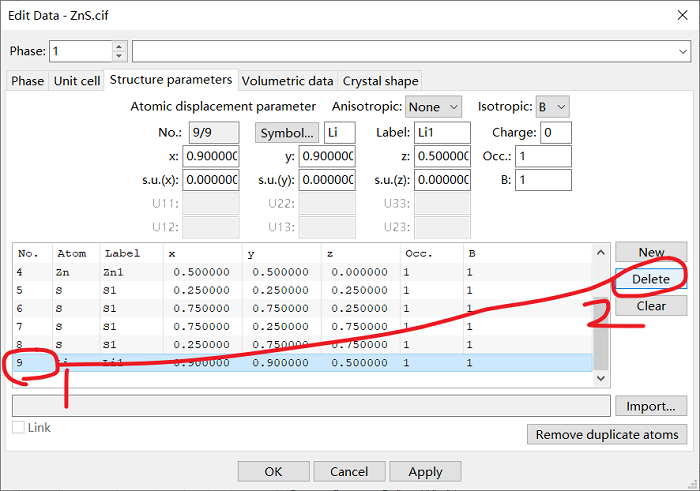Click the Symbol... button
The height and width of the screenshot is (491, 700).
coord(288,133)
